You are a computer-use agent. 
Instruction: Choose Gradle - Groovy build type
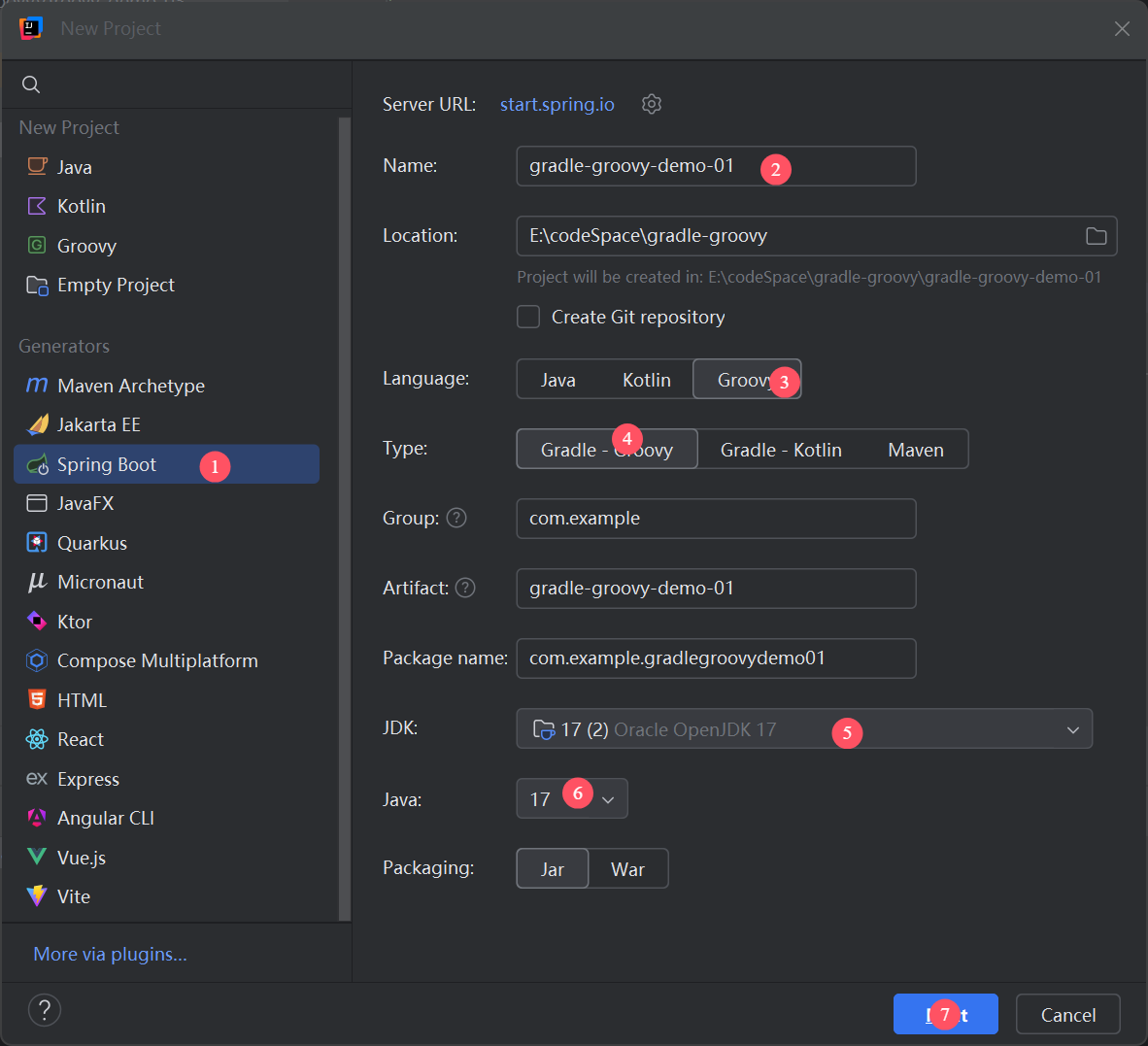tap(607, 450)
